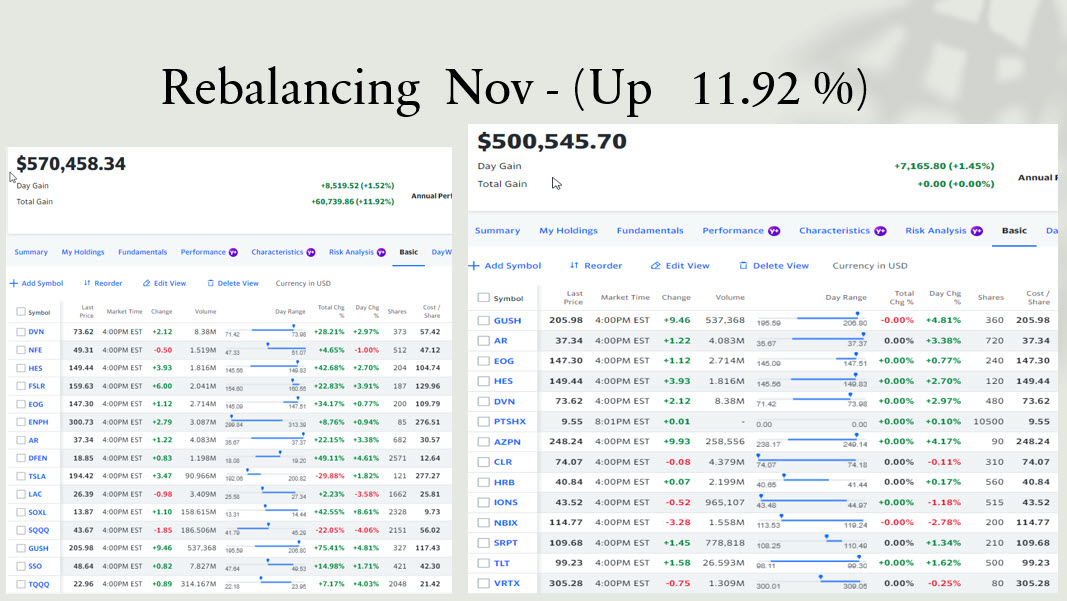Sort by Last Price column in right portfolio
1067x601 pixels.
[x=573, y=297]
